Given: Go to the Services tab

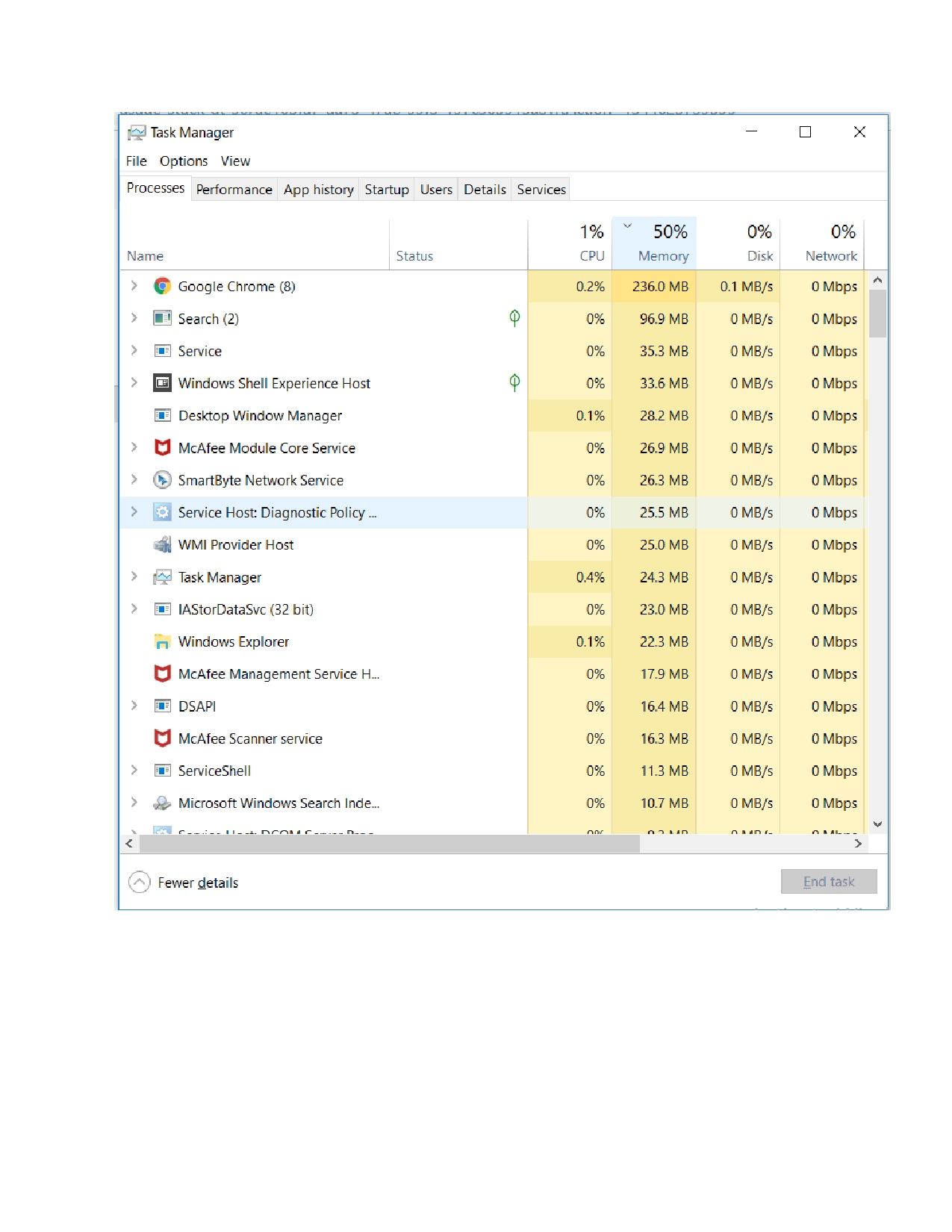Looking at the screenshot, I should [x=541, y=190].
